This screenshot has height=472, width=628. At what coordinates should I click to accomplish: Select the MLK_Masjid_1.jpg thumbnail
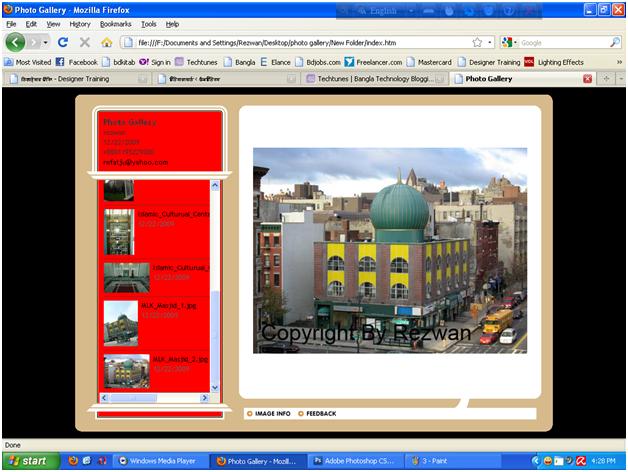(x=121, y=323)
